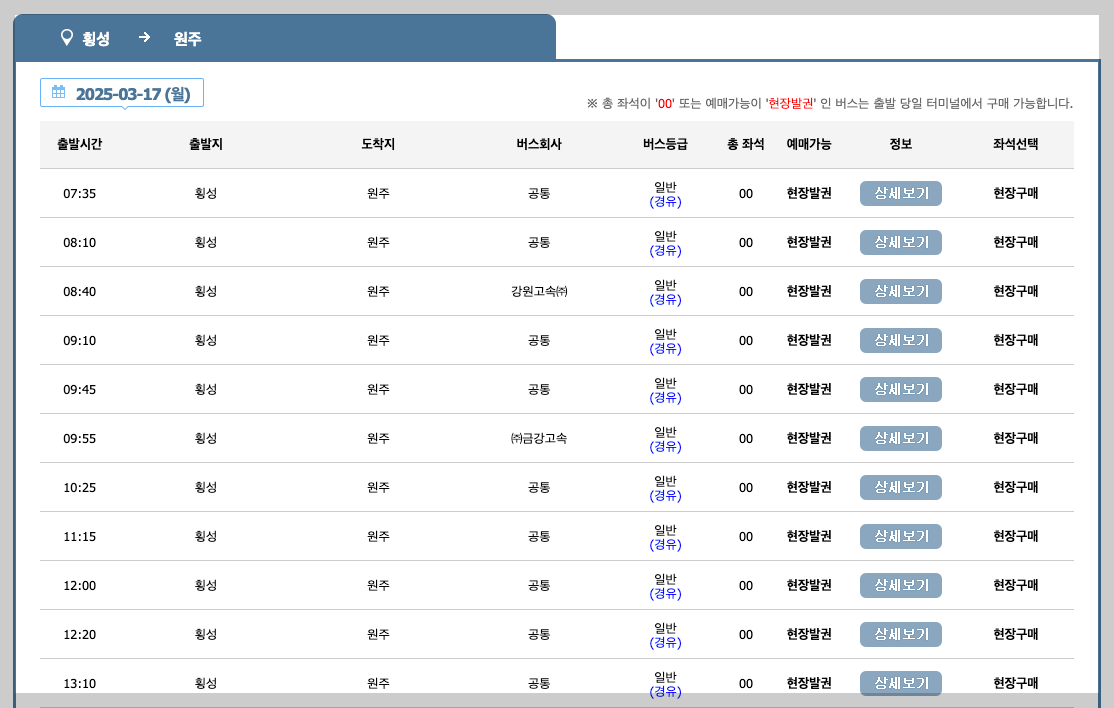This screenshot has height=708, width=1114.
Task: Click the arrow icon between 횡성 and 원주
Action: [145, 38]
